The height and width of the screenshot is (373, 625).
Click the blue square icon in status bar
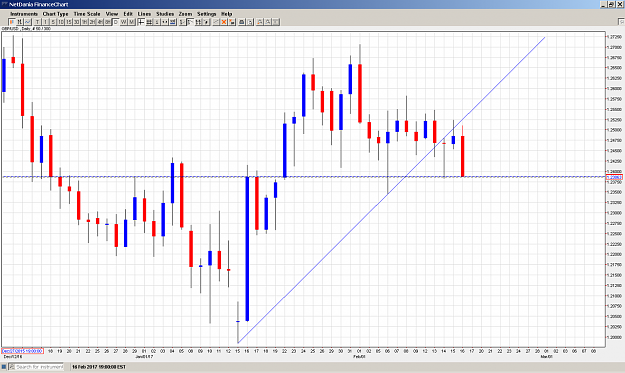click(x=4, y=367)
